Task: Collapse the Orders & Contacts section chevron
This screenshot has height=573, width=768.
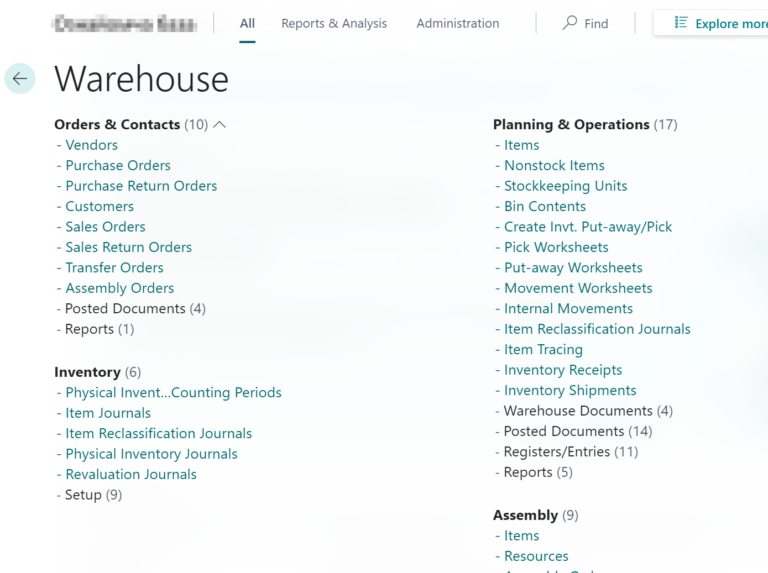Action: click(x=220, y=125)
